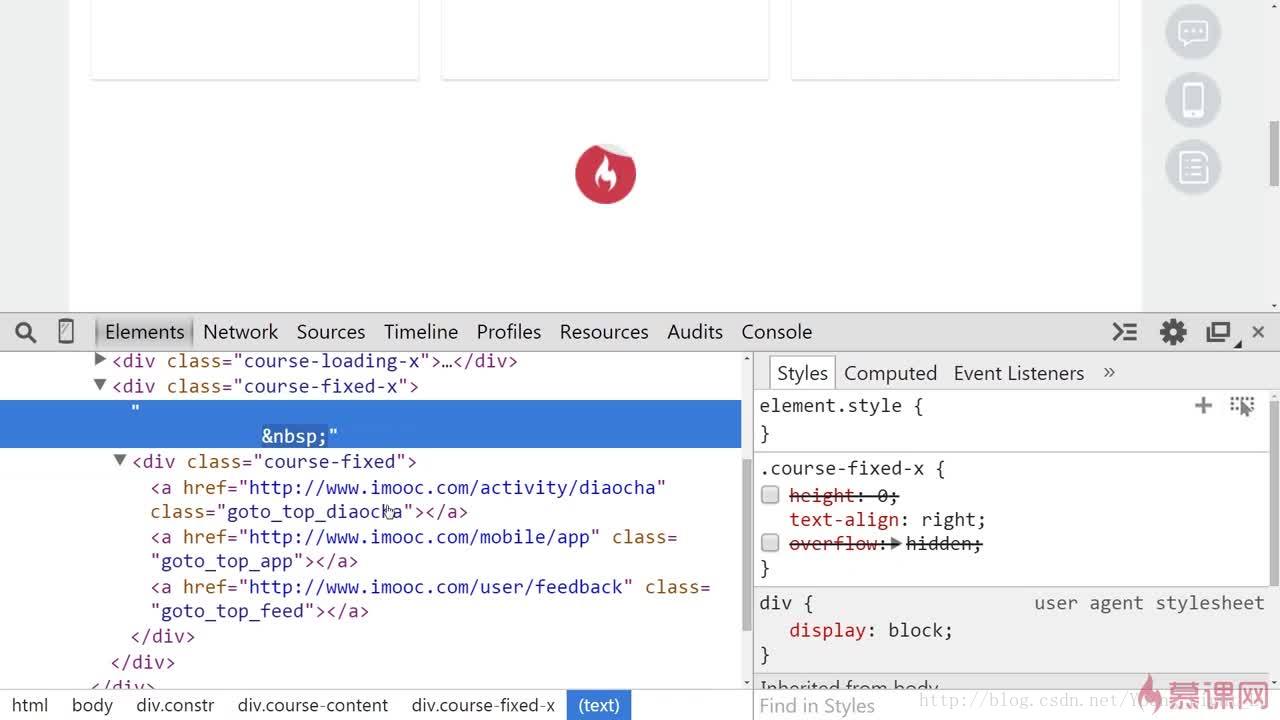Image resolution: width=1280 pixels, height=720 pixels.
Task: Click the closing </div> of course-fixed
Action: pos(163,637)
